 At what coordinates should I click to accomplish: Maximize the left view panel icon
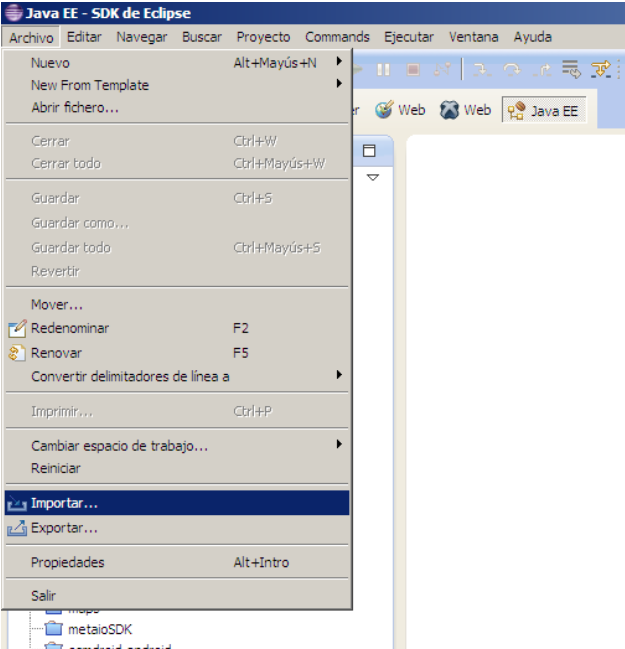[369, 151]
